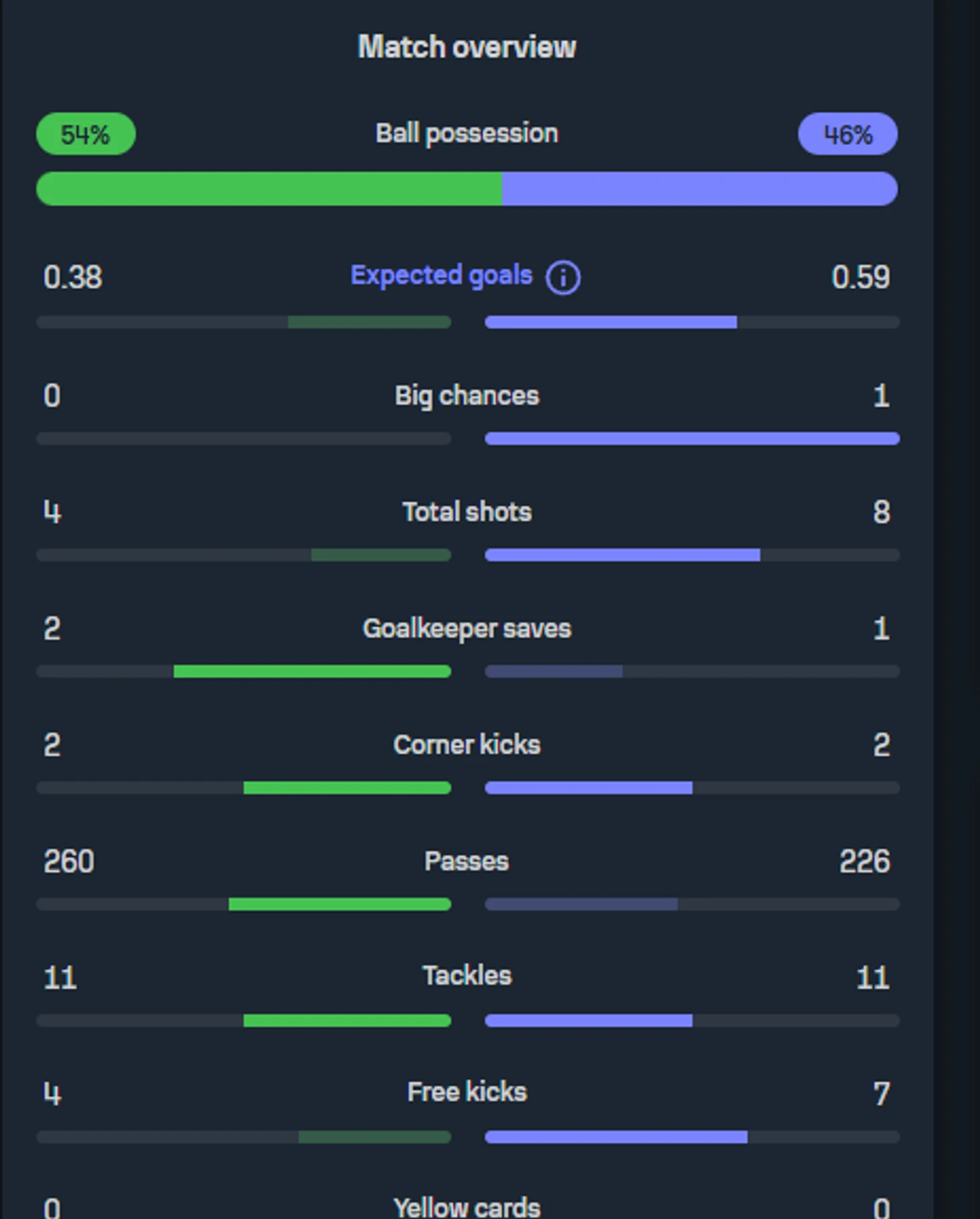The width and height of the screenshot is (980, 1219).
Task: Click the purple Big chances bar
Action: [x=692, y=439]
